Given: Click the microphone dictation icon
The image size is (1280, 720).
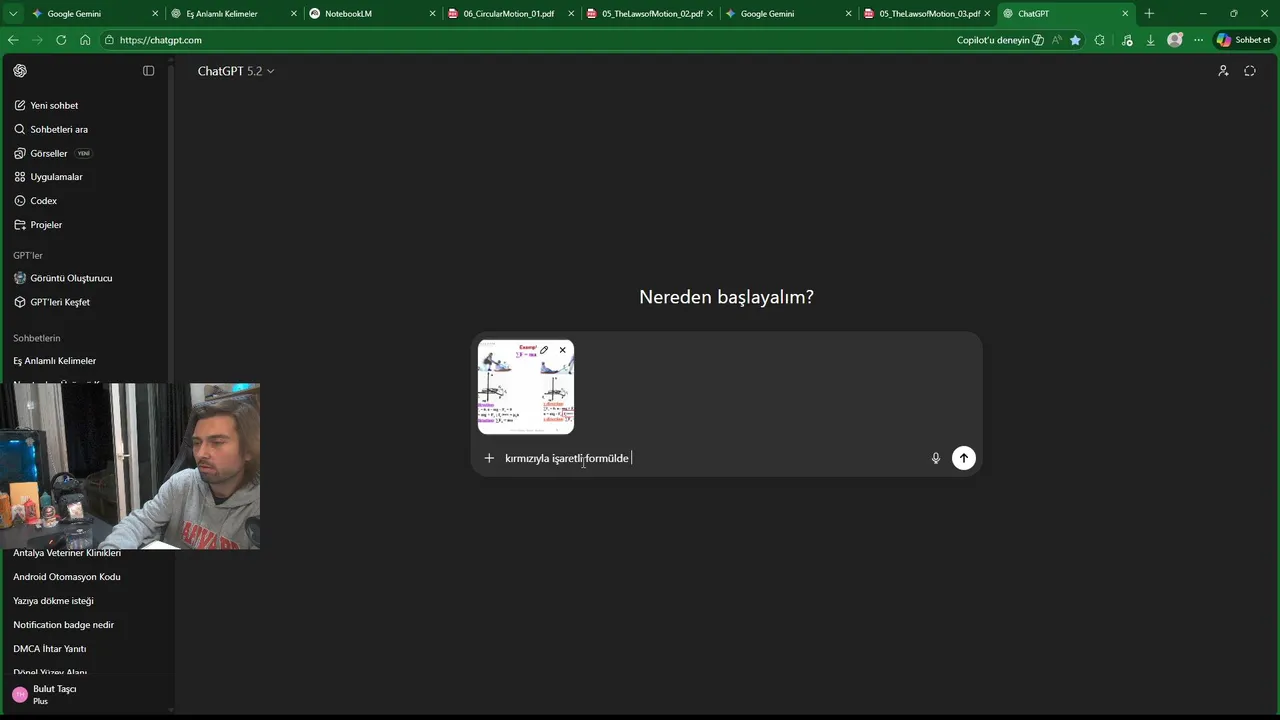Looking at the screenshot, I should pos(936,458).
